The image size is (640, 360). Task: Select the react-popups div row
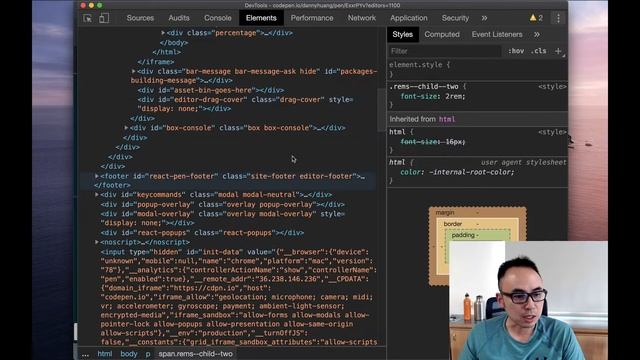202,233
